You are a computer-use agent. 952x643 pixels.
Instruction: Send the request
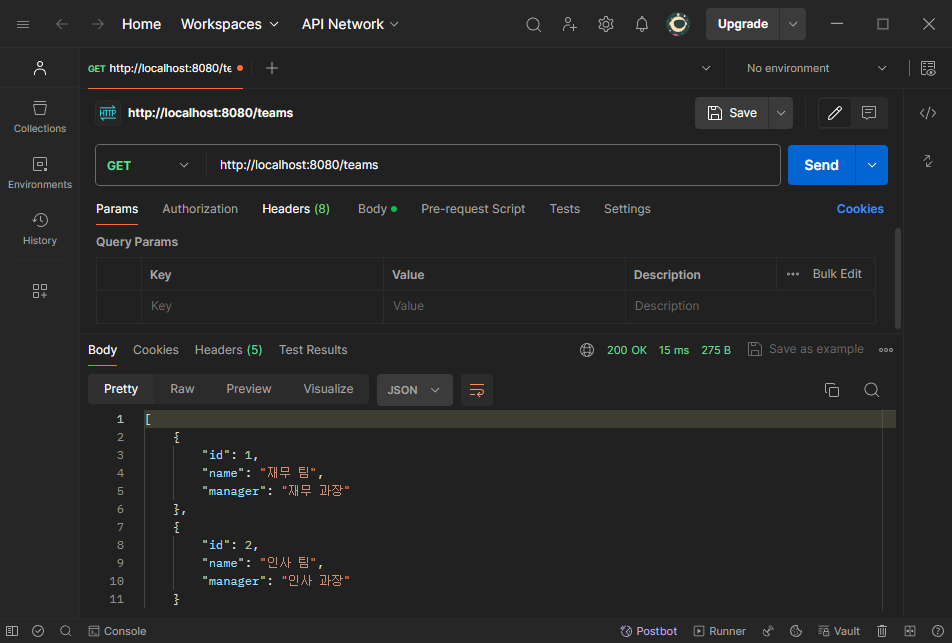point(821,165)
